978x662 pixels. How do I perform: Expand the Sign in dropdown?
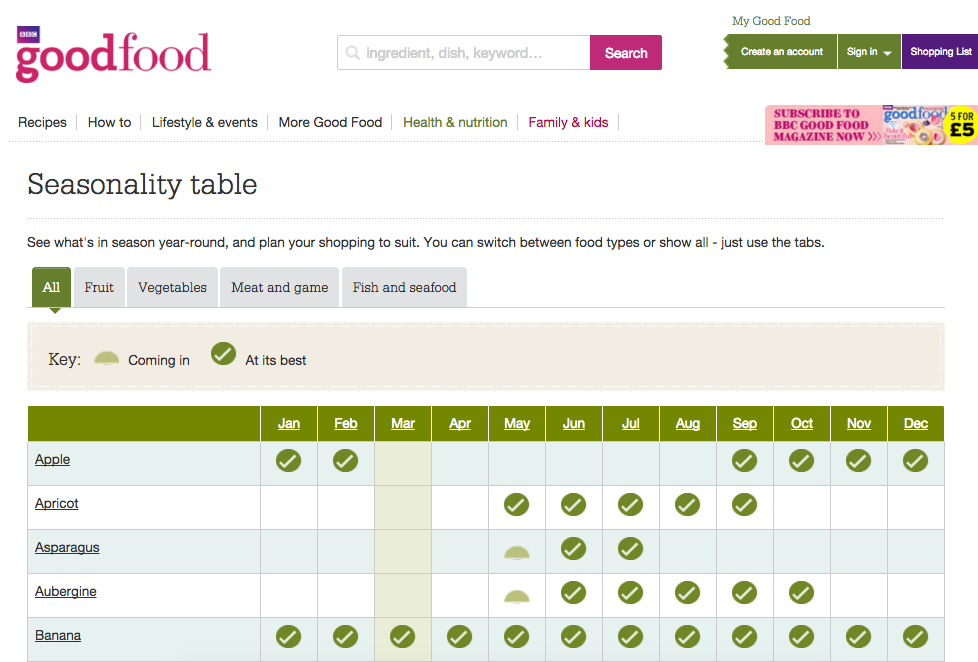tap(869, 52)
